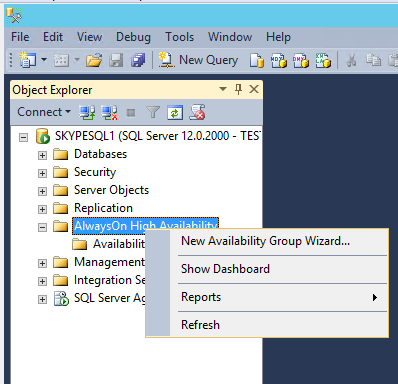The image size is (398, 384).
Task: Expand the Integration Services folder
Action: coord(42,281)
